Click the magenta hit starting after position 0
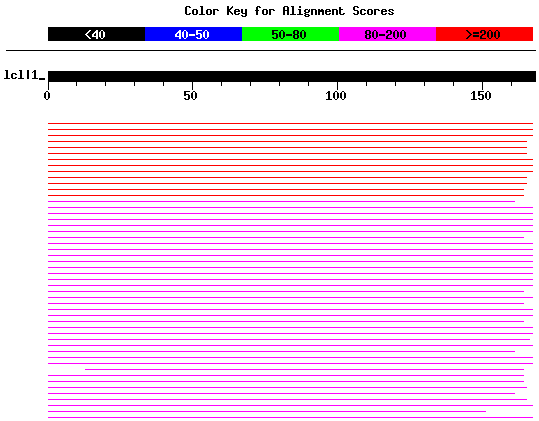The width and height of the screenshot is (539, 421). pyautogui.click(x=305, y=369)
